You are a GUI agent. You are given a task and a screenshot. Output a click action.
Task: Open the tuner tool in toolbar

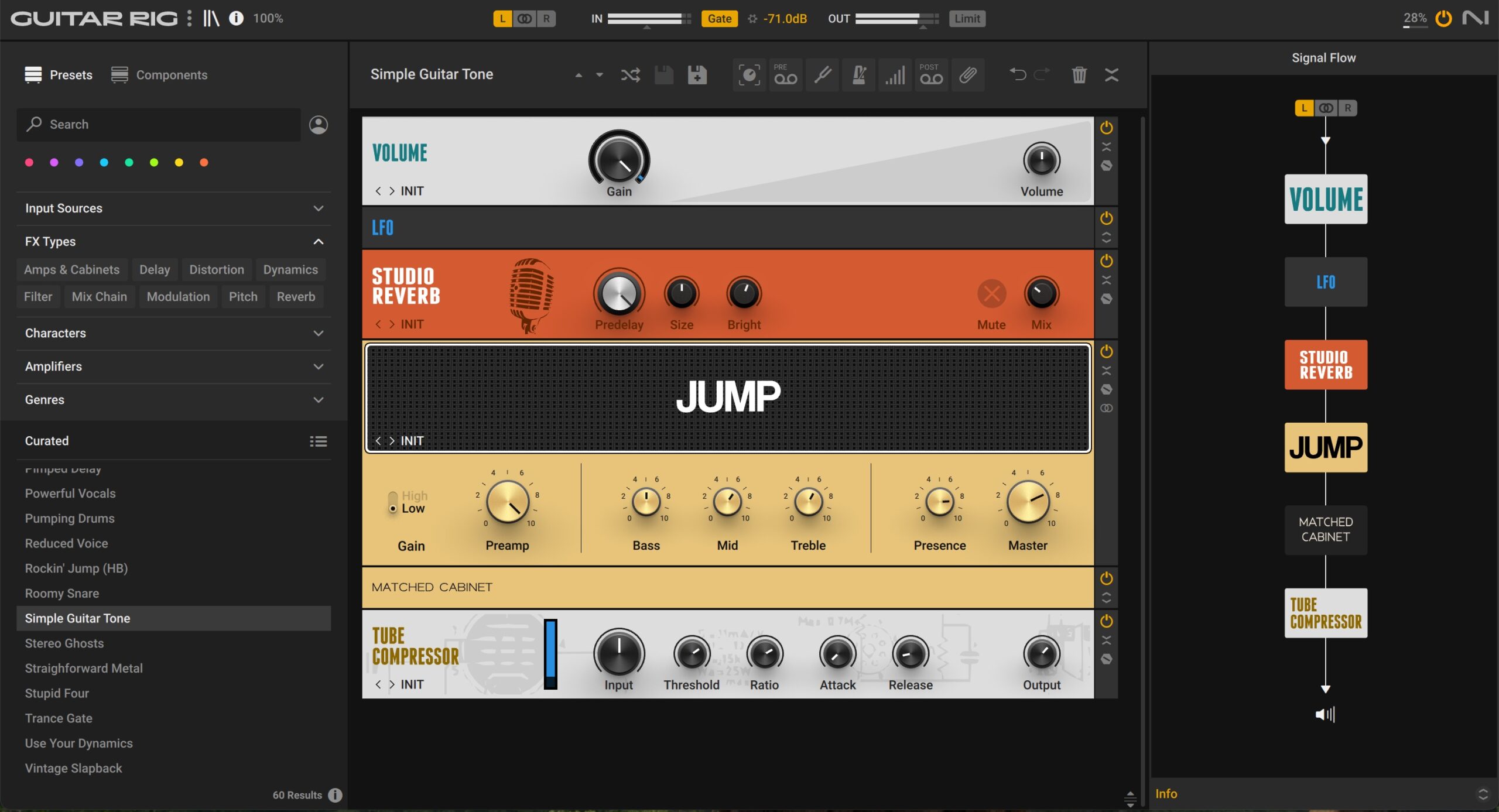[822, 75]
